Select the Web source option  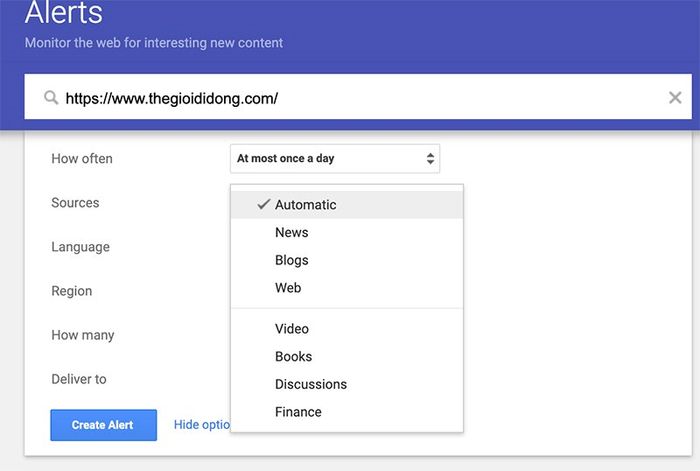288,288
